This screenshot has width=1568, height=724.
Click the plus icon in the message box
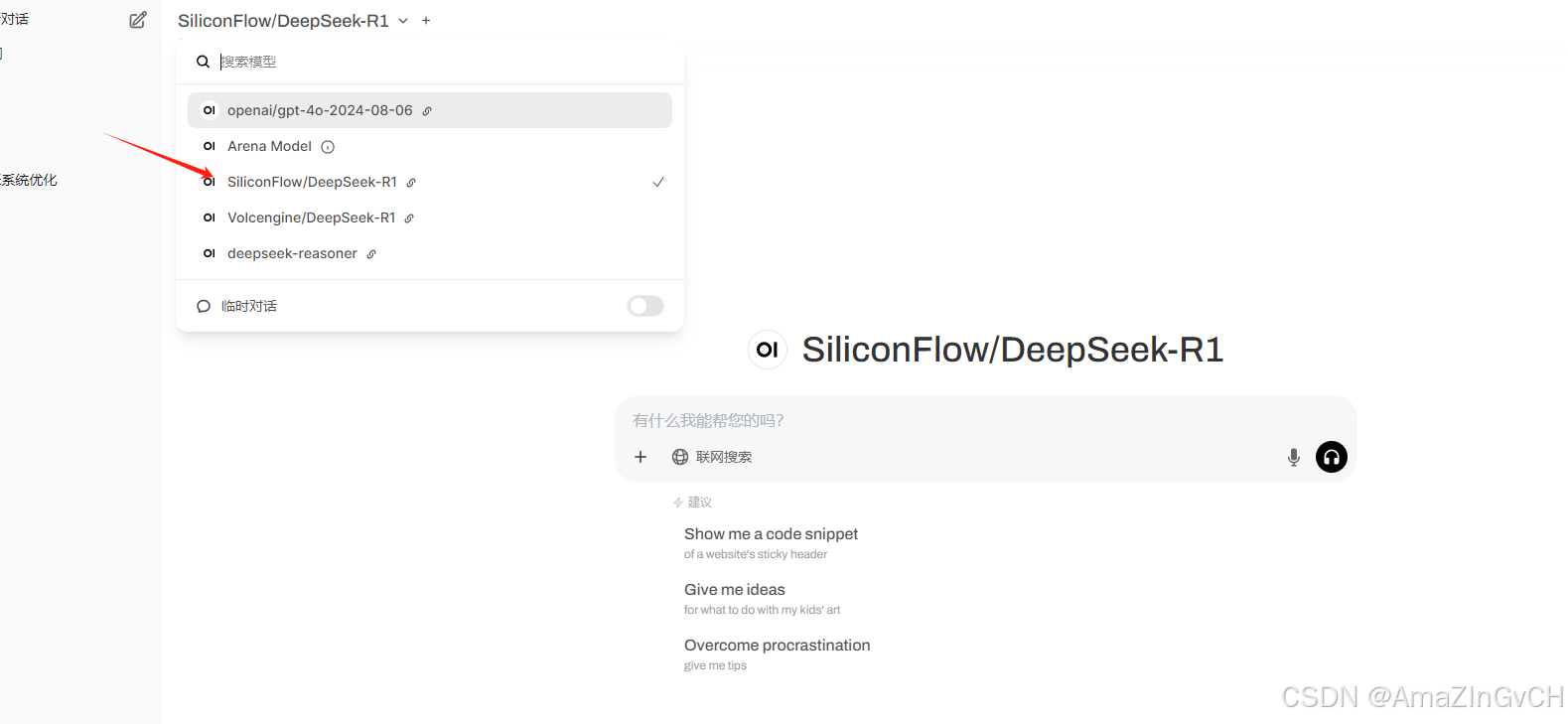(641, 457)
